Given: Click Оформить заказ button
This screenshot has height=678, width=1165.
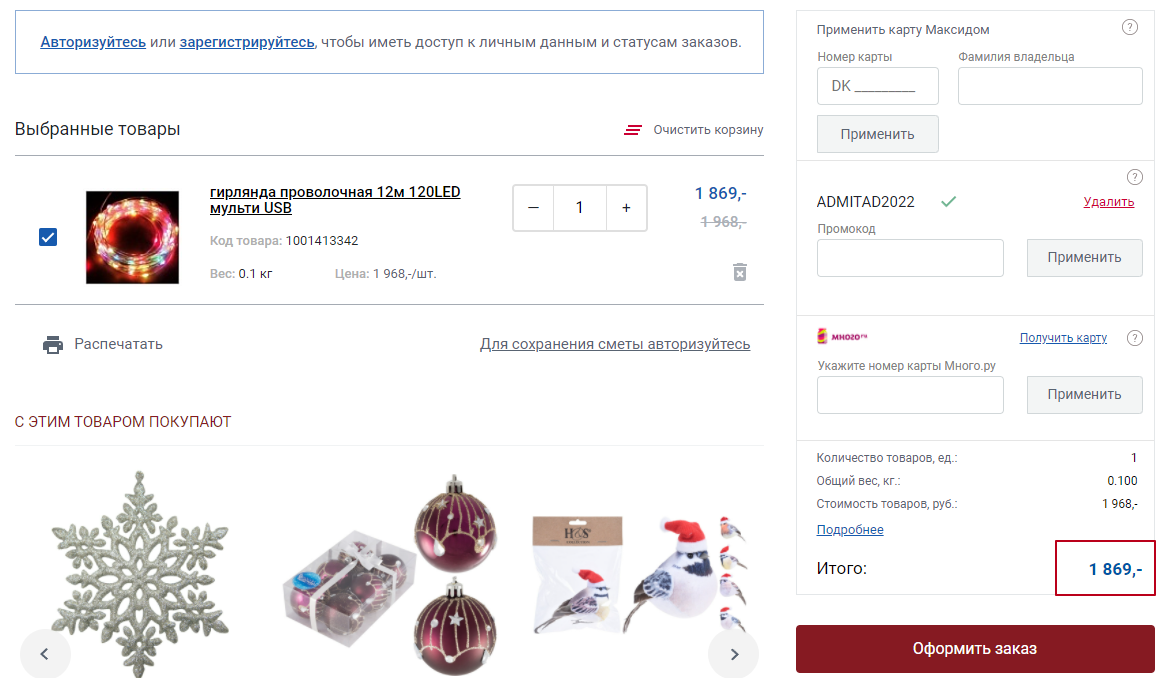Looking at the screenshot, I should pos(975,648).
